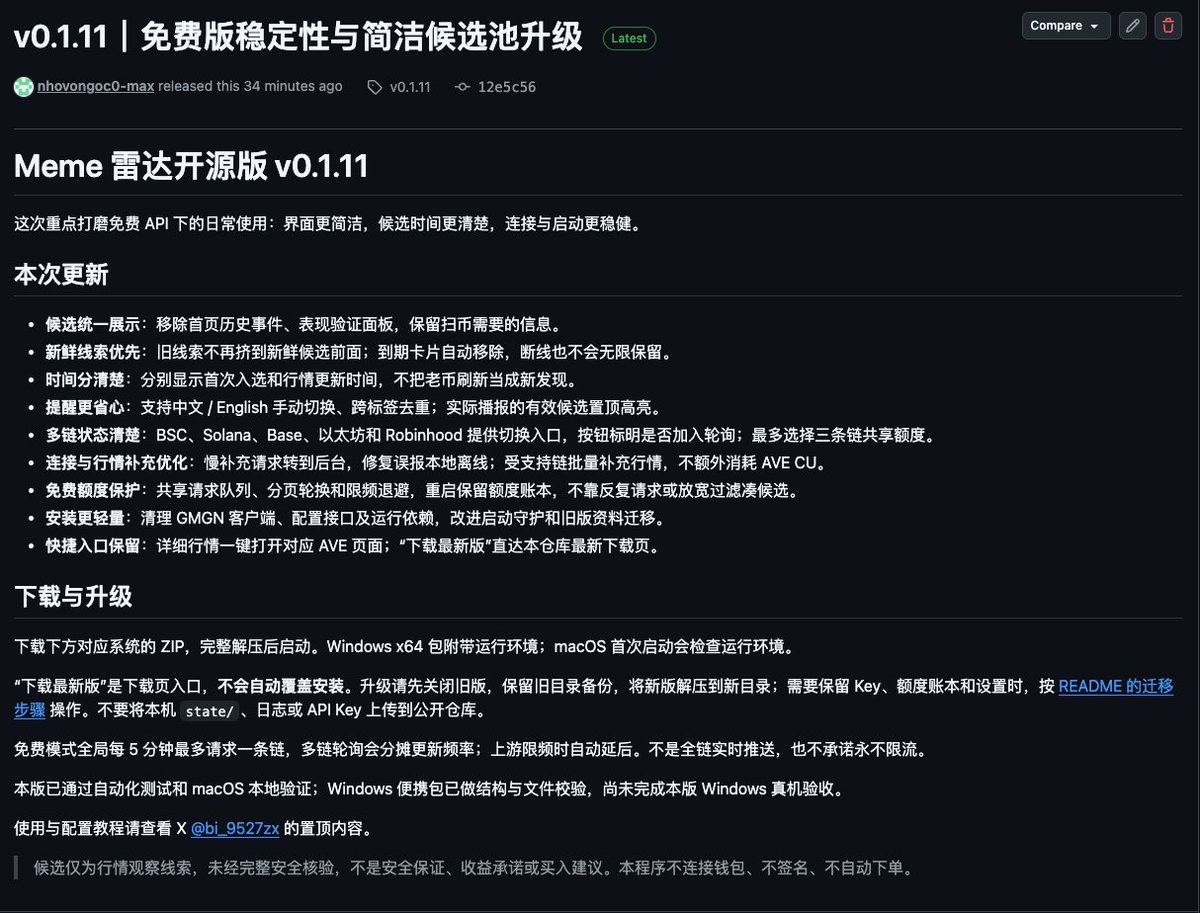Click the 免费额度保护 bullet item
Screen dimensions: 1200x913
point(421,491)
